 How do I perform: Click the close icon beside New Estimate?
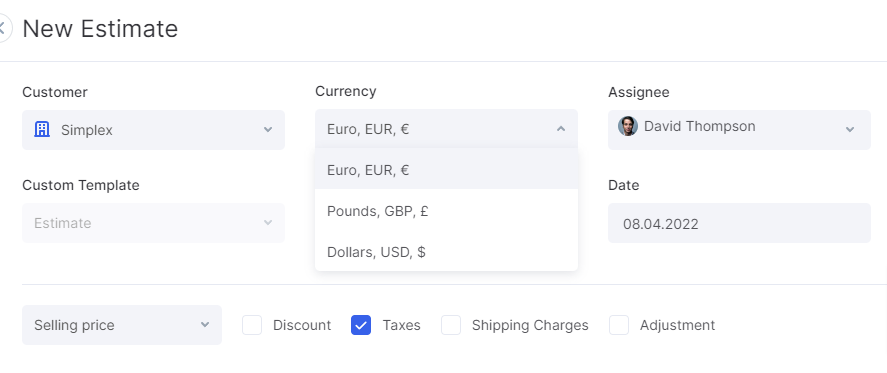[x=3, y=28]
